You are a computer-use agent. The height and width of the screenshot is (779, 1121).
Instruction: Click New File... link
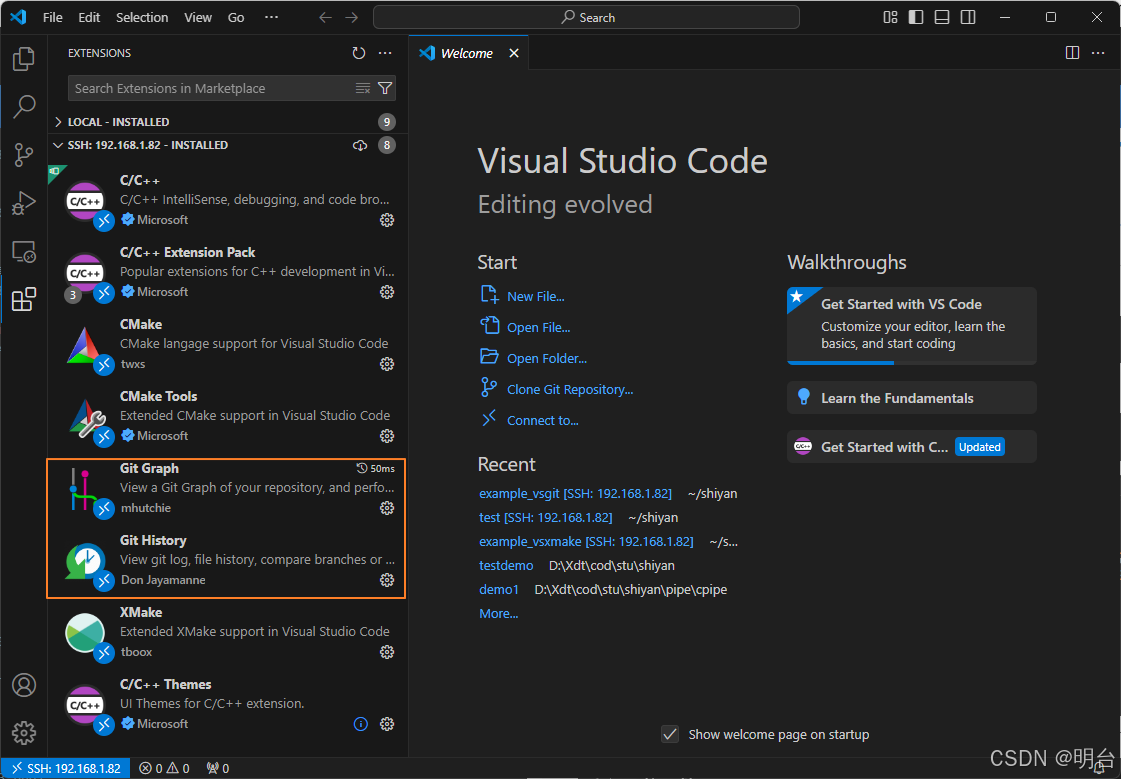[x=535, y=296]
